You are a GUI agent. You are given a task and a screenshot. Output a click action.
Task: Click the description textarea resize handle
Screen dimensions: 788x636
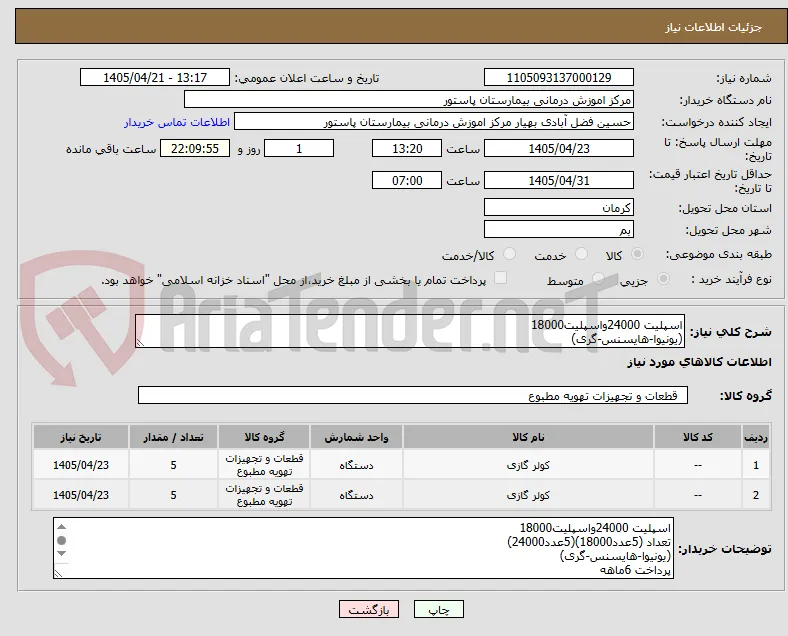pos(140,343)
